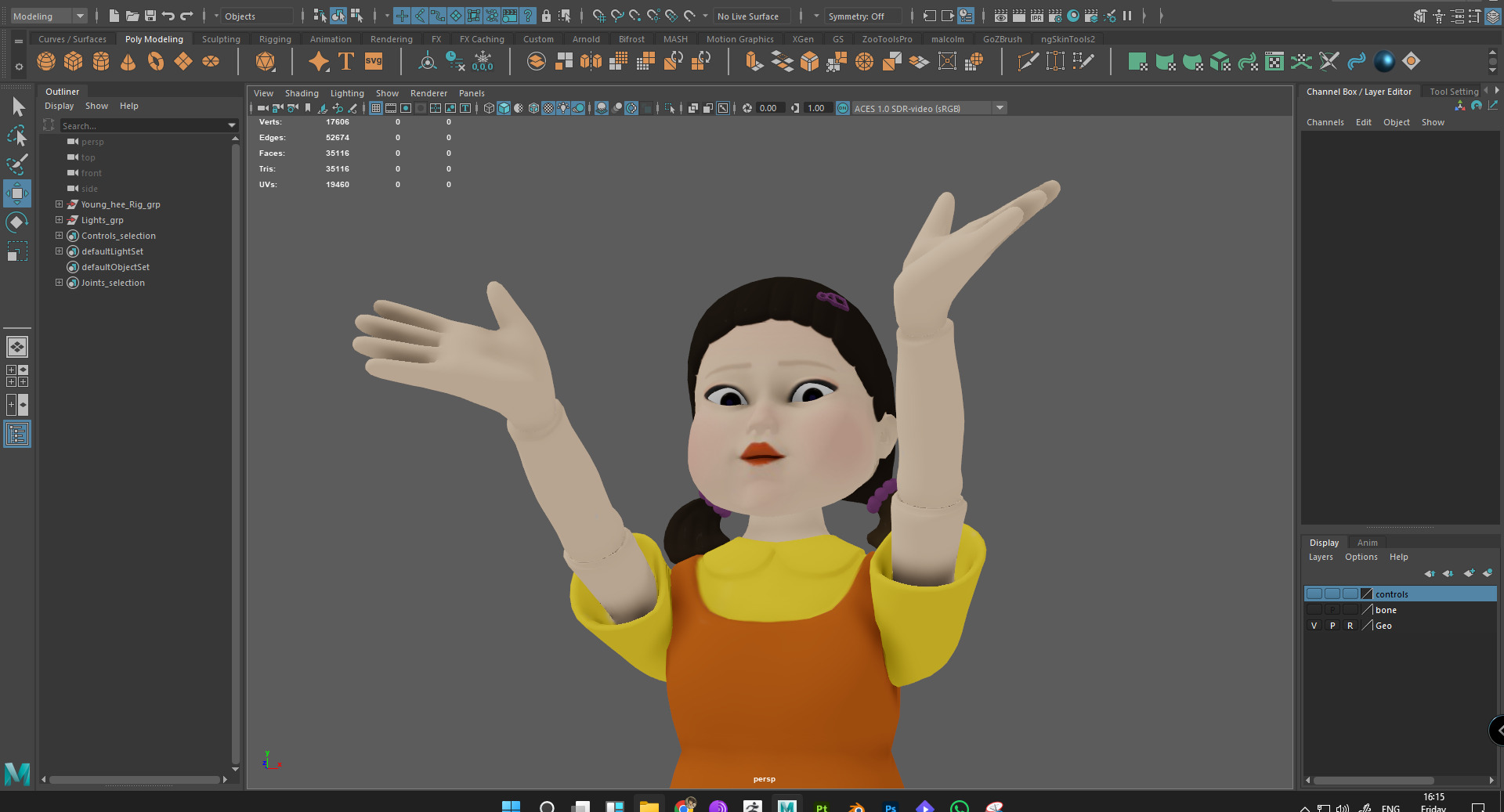Open the Outliner Display menu
Viewport: 1504px width, 812px height.
pyautogui.click(x=59, y=106)
